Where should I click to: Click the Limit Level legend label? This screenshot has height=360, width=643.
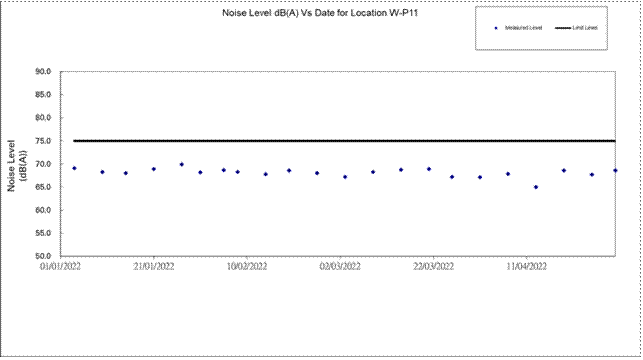(x=585, y=28)
